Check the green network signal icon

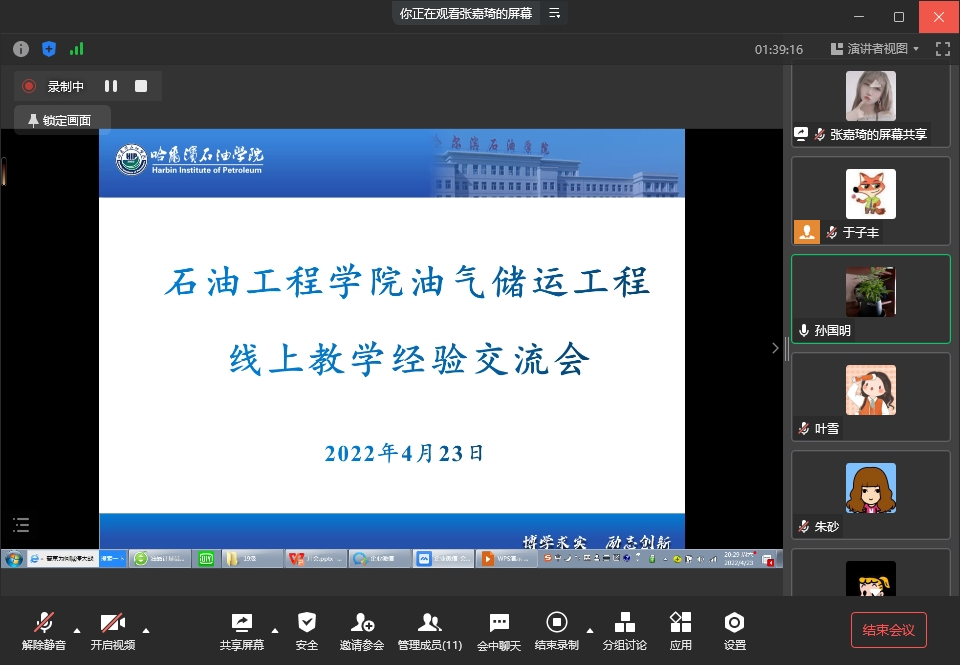coord(77,48)
